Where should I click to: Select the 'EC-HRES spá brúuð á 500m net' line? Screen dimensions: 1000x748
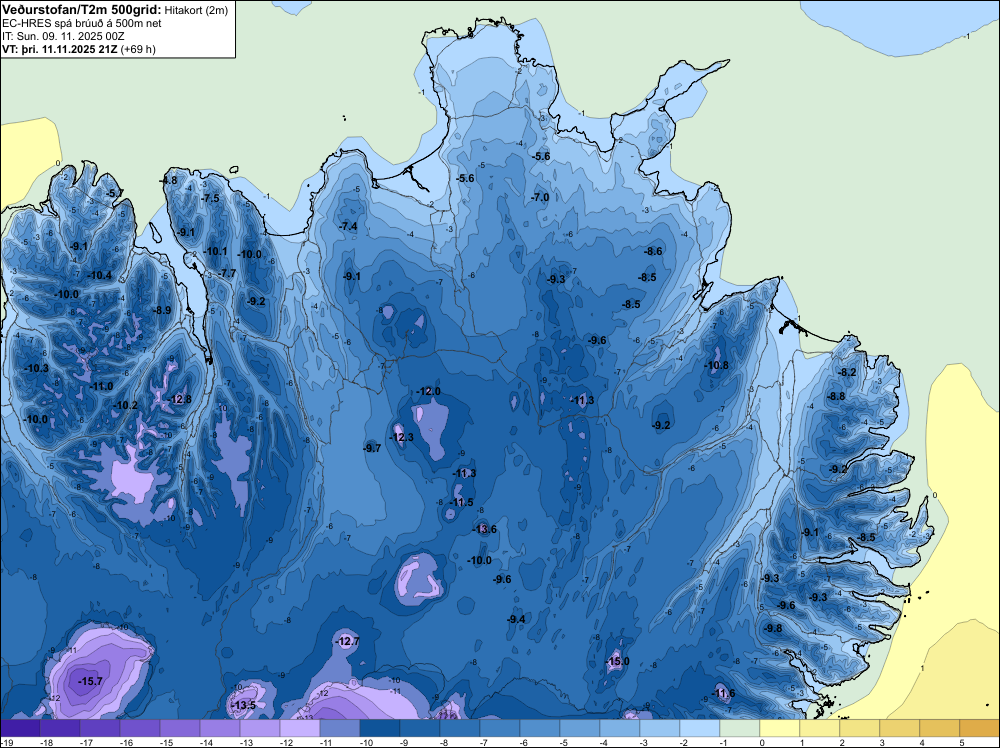click(82, 23)
